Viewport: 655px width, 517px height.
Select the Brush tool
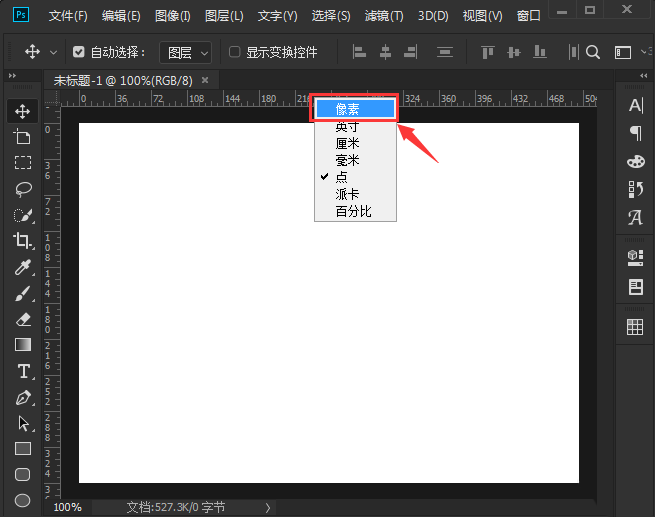[23, 293]
